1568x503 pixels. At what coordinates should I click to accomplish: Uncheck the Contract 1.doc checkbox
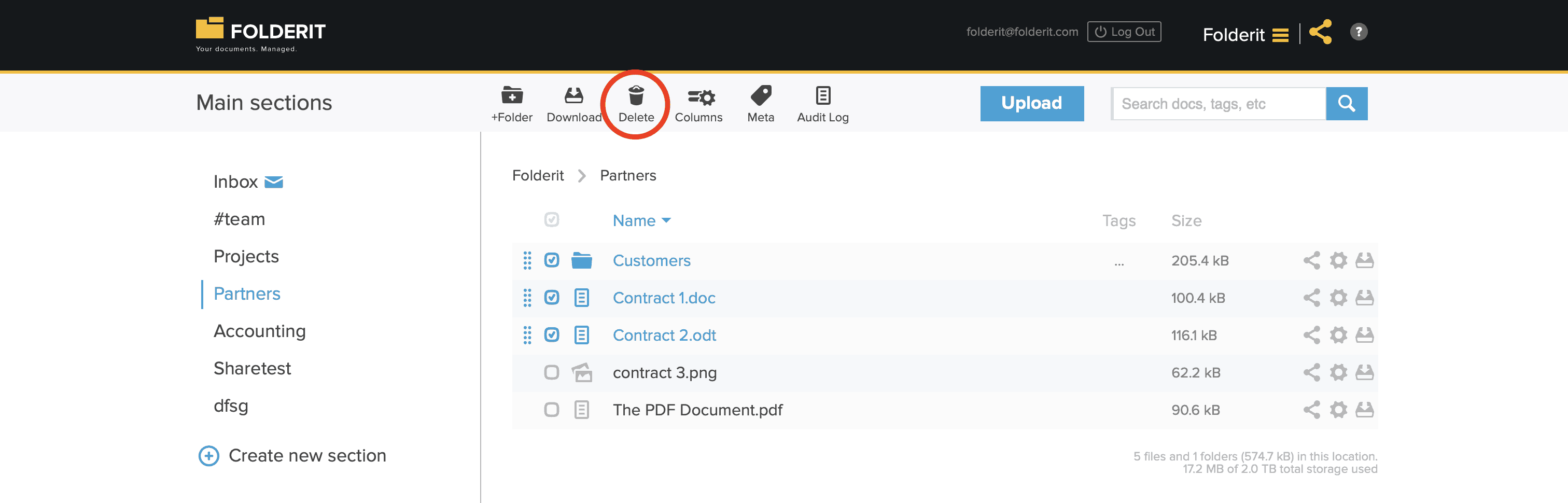pyautogui.click(x=552, y=297)
